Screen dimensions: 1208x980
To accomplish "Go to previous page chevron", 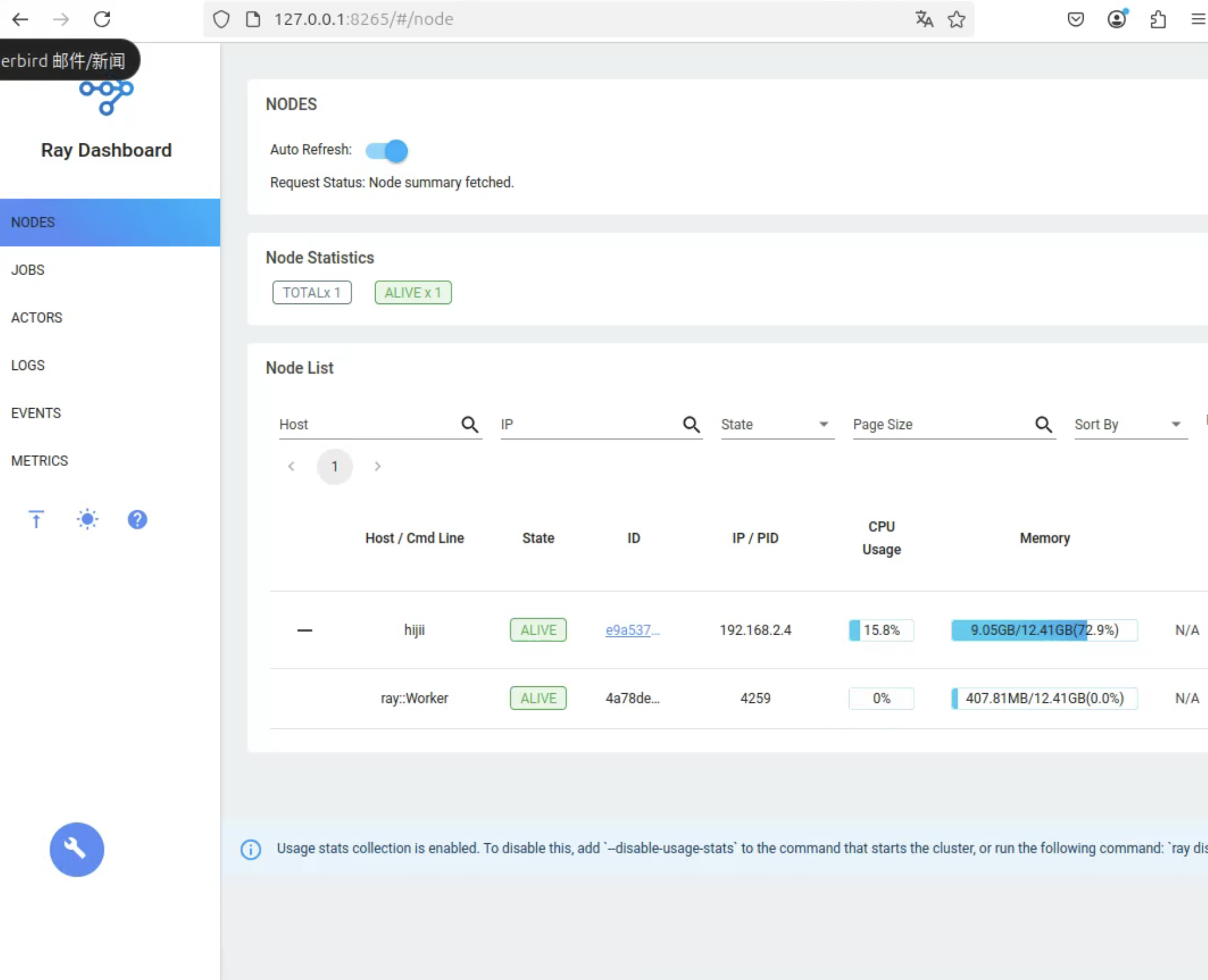I will tap(291, 467).
